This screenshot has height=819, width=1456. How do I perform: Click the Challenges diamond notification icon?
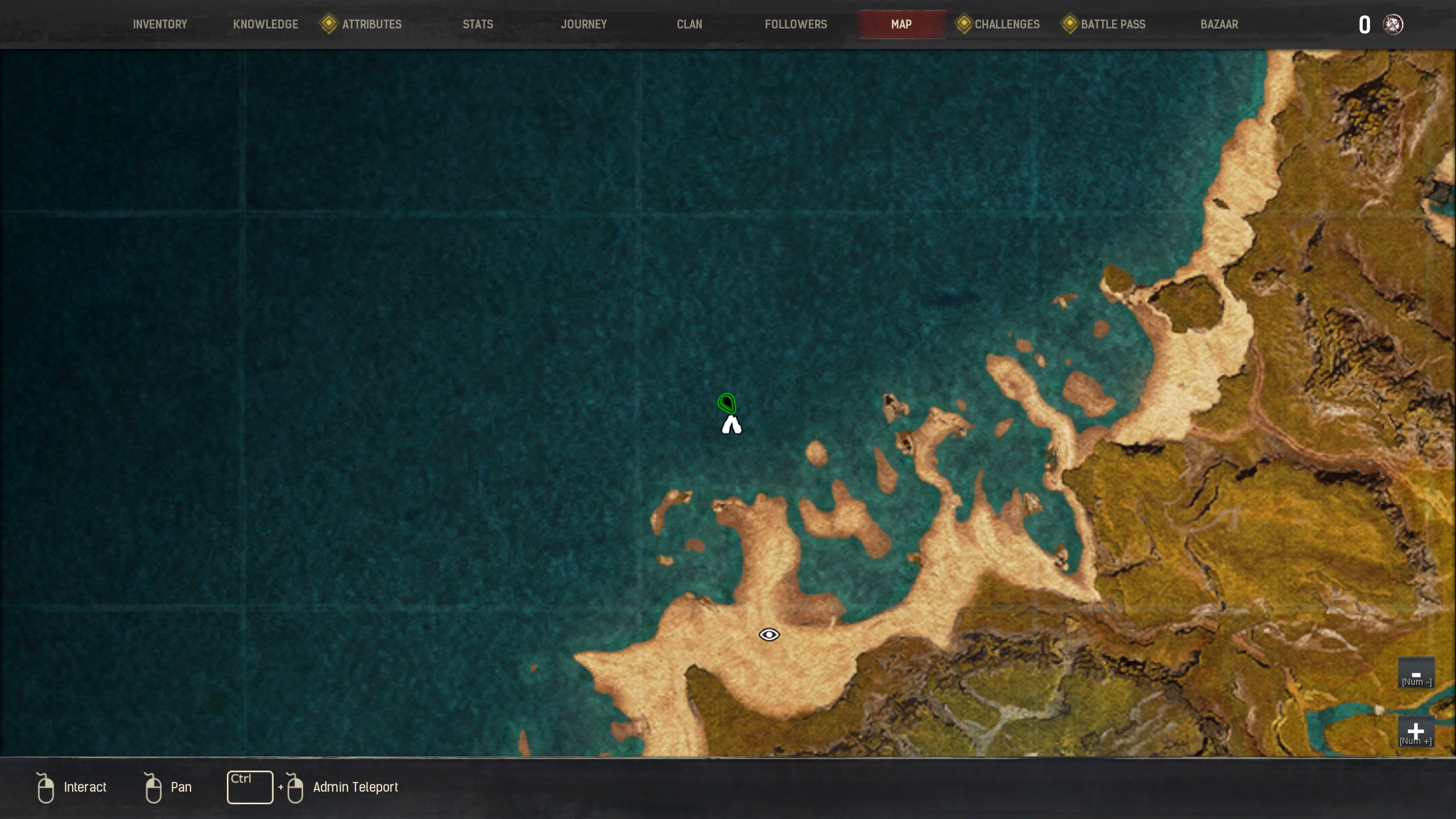[x=963, y=24]
